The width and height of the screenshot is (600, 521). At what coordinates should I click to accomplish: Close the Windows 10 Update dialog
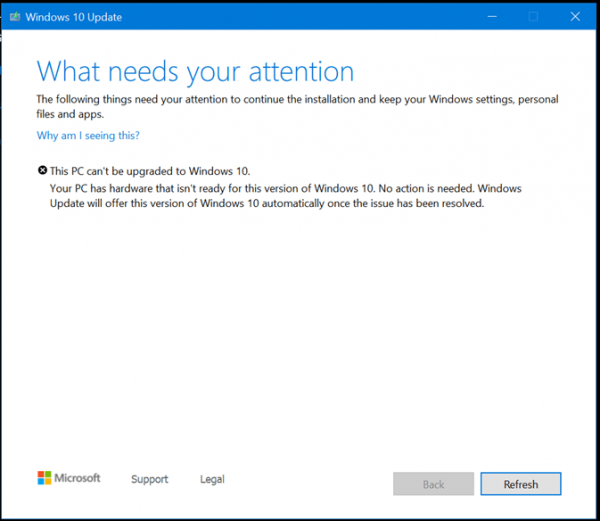point(575,16)
